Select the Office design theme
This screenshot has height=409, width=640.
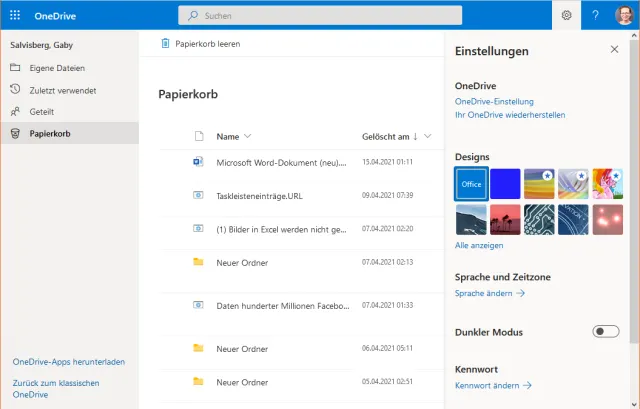tap(471, 184)
